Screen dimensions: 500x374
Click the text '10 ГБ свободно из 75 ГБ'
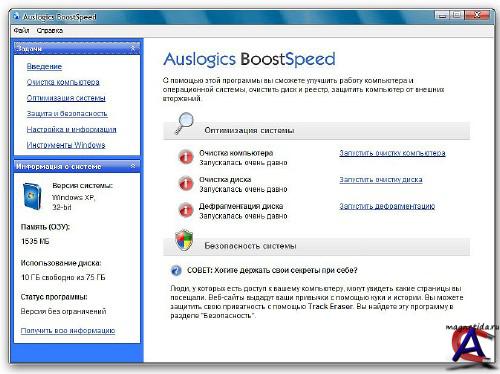(63, 277)
